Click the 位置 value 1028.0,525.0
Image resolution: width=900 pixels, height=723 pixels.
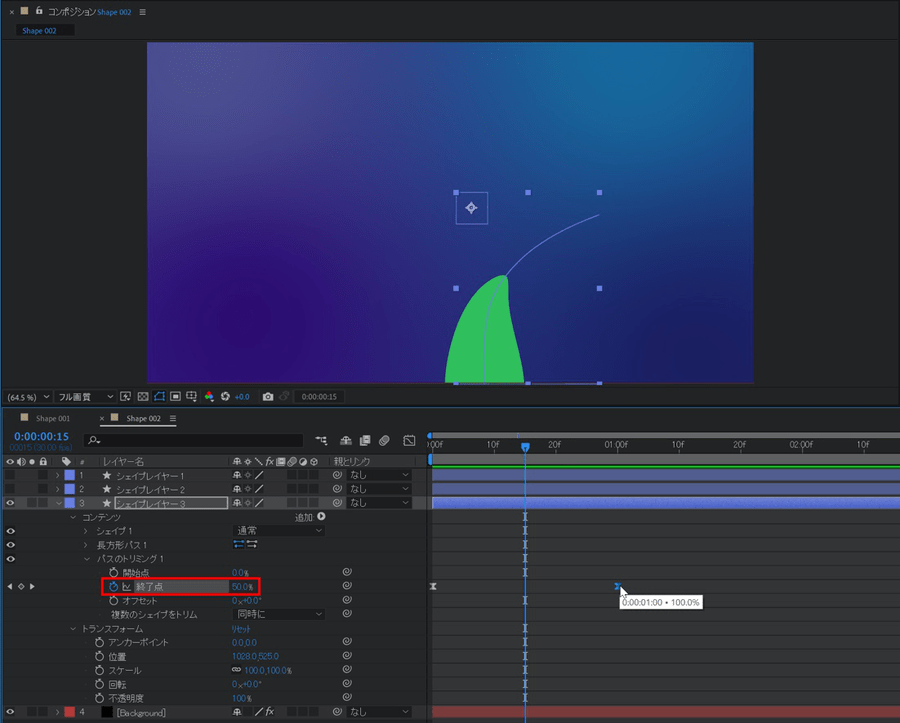[x=255, y=656]
